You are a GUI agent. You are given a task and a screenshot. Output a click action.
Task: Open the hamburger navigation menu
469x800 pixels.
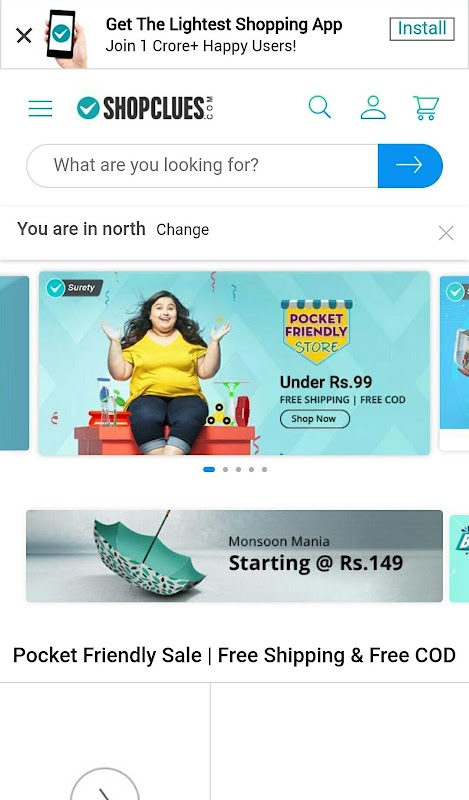[x=40, y=108]
